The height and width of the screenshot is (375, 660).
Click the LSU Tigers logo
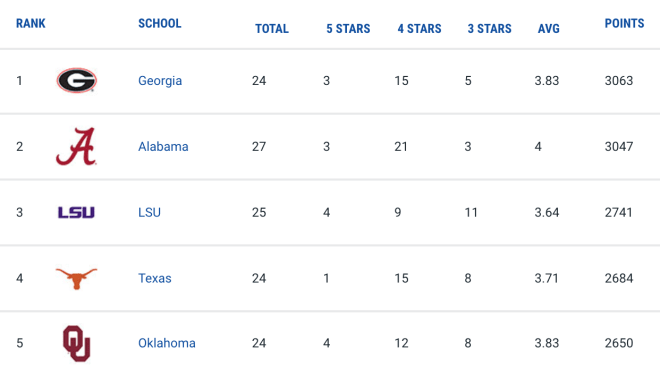pyautogui.click(x=76, y=213)
